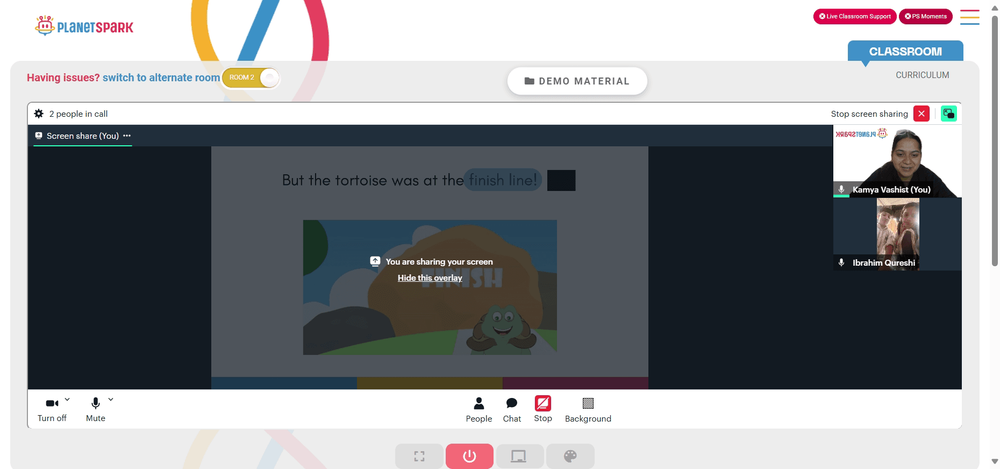The image size is (1000, 469).
Task: Open PS Moments
Action: [x=925, y=17]
